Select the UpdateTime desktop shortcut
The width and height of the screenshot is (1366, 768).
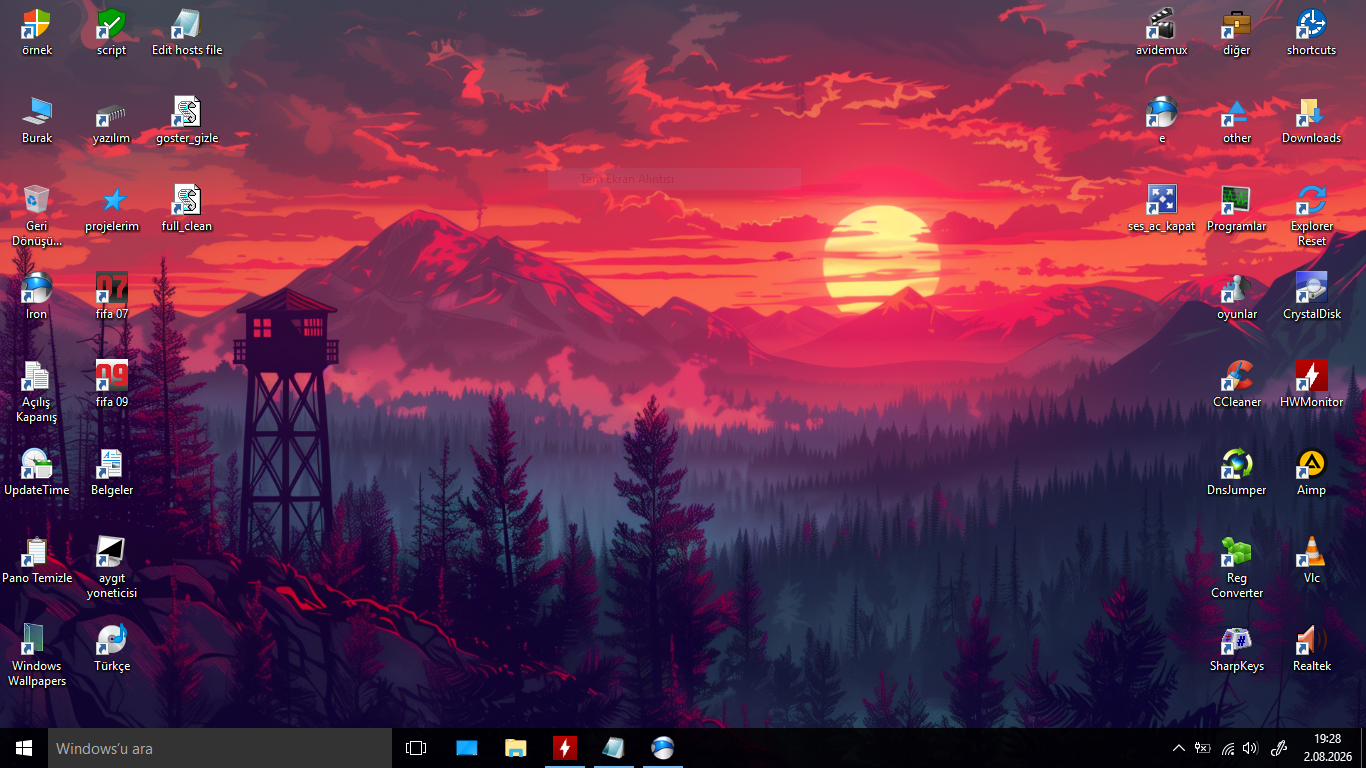(37, 472)
